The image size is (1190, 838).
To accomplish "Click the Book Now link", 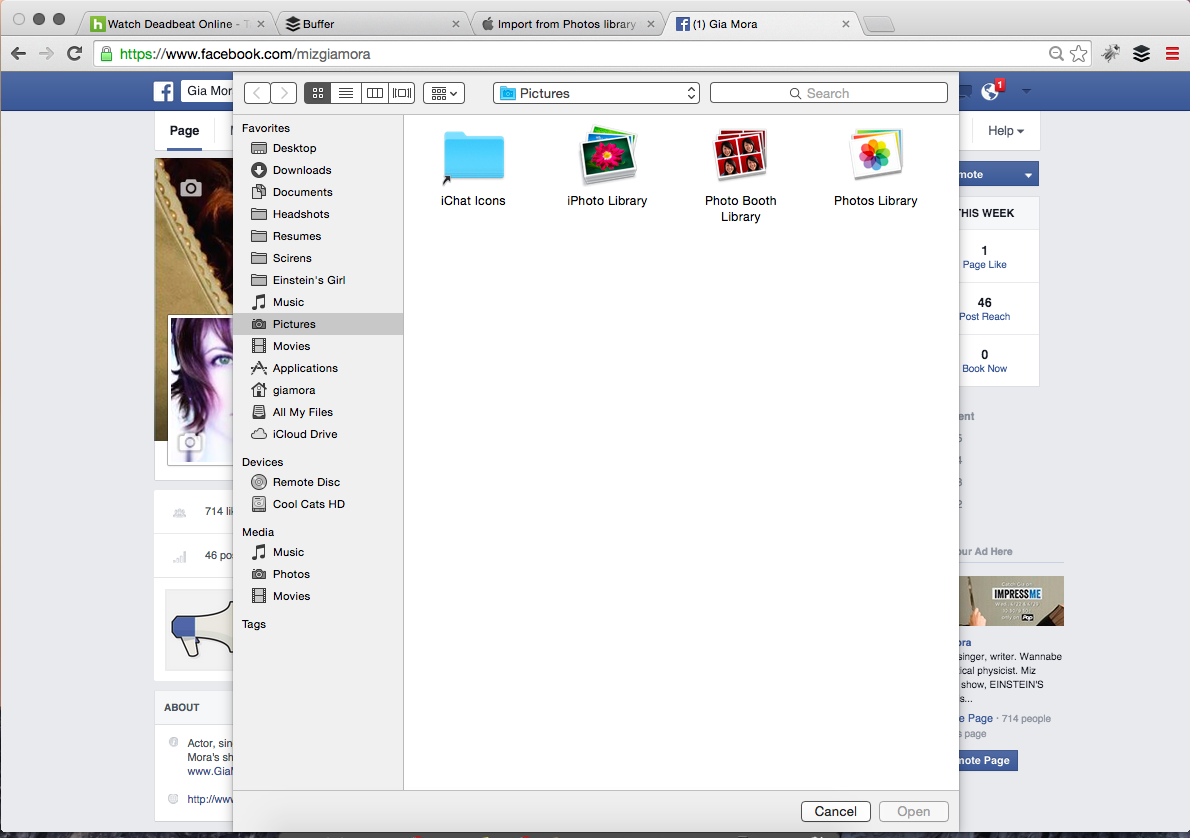I will pyautogui.click(x=984, y=369).
